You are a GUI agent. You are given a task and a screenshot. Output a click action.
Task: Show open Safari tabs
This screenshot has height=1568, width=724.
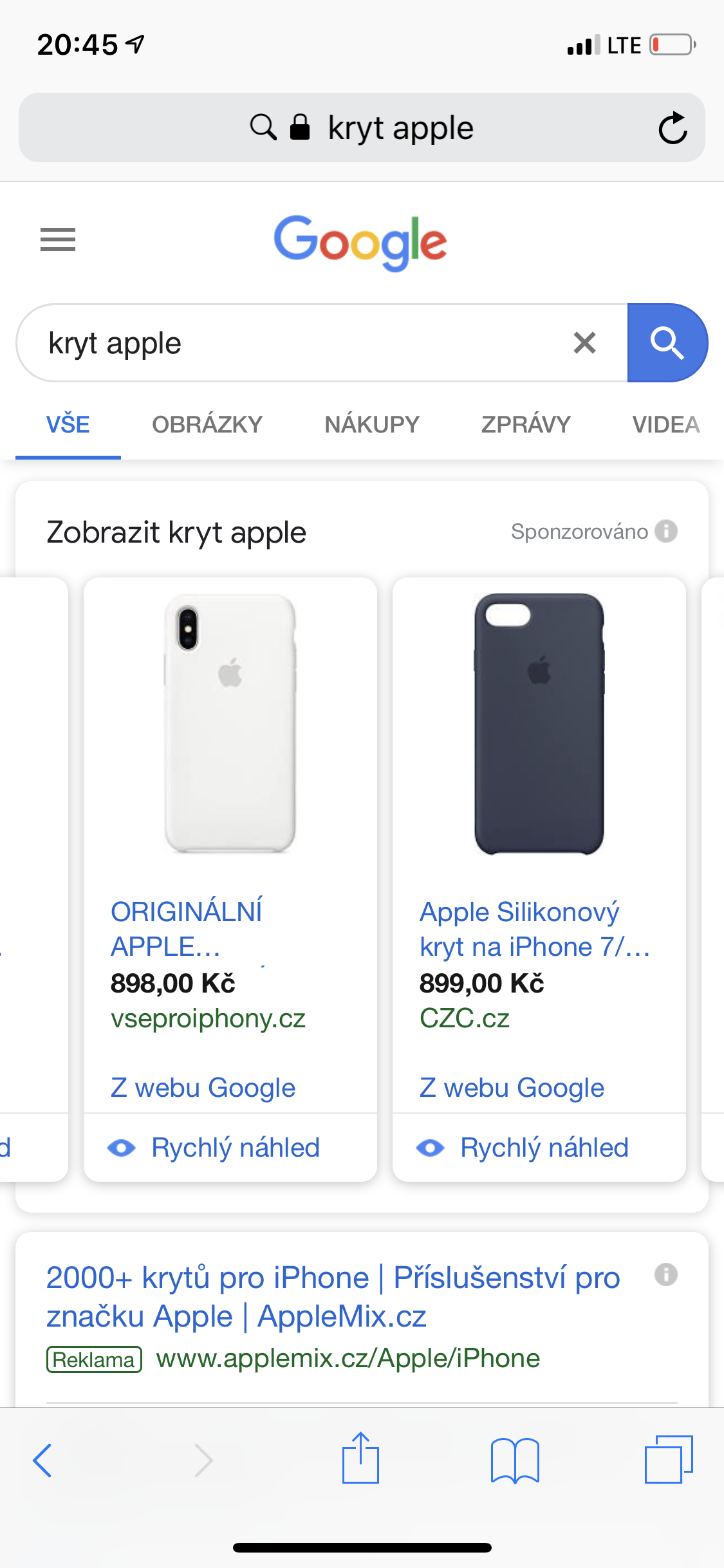click(669, 1460)
